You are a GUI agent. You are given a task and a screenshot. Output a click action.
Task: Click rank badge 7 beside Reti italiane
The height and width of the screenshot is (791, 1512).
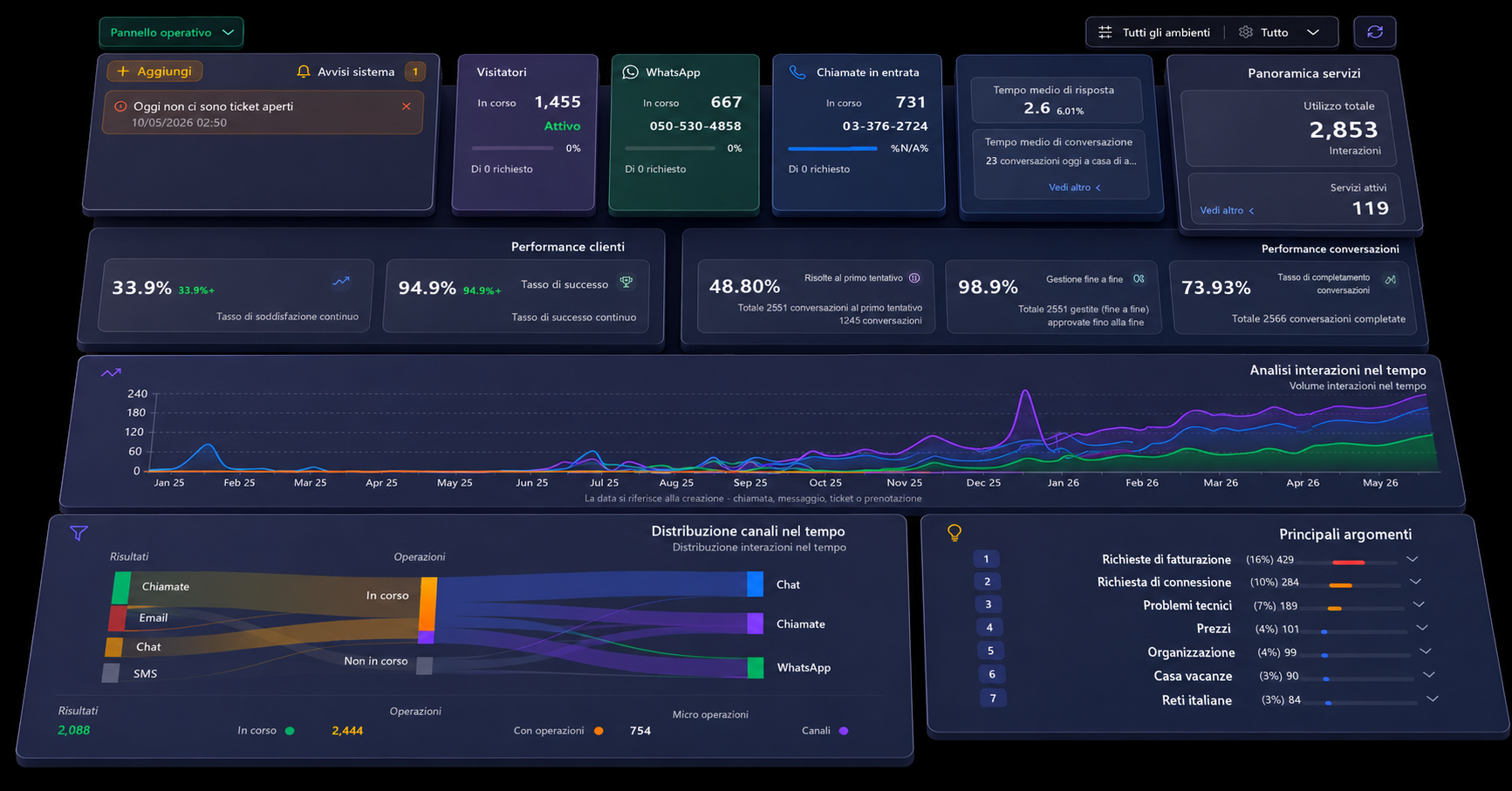(x=993, y=698)
